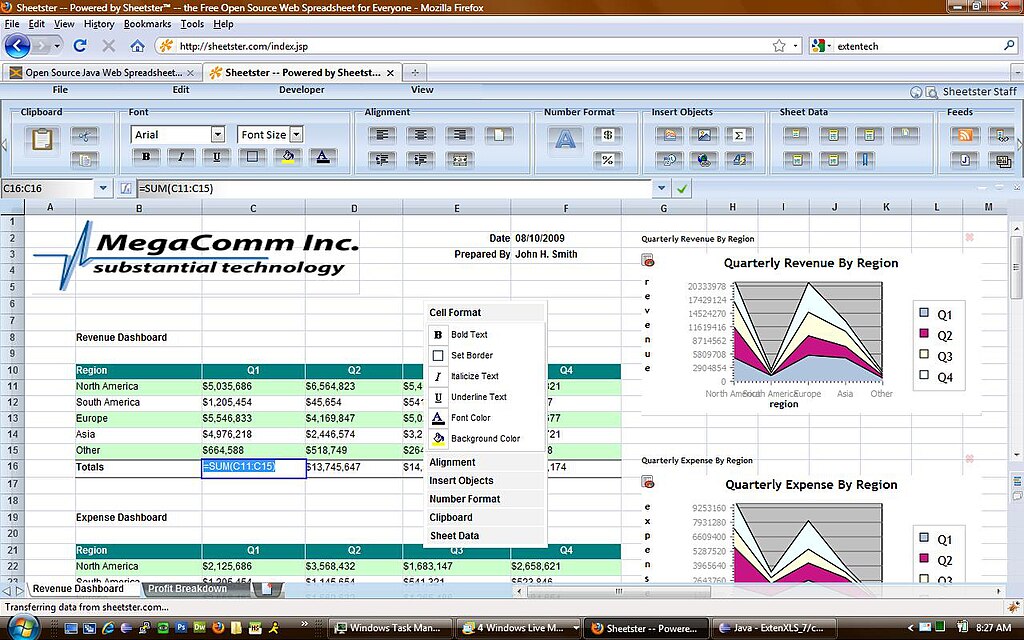Click the center align text icon
Screen dimensions: 1024x640
click(x=421, y=135)
